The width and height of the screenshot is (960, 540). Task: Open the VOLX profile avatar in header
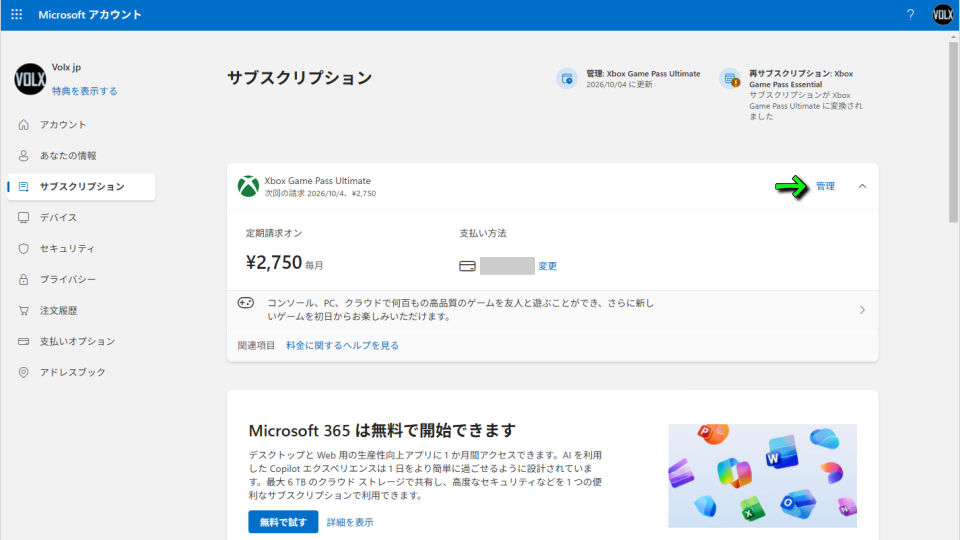pos(942,15)
